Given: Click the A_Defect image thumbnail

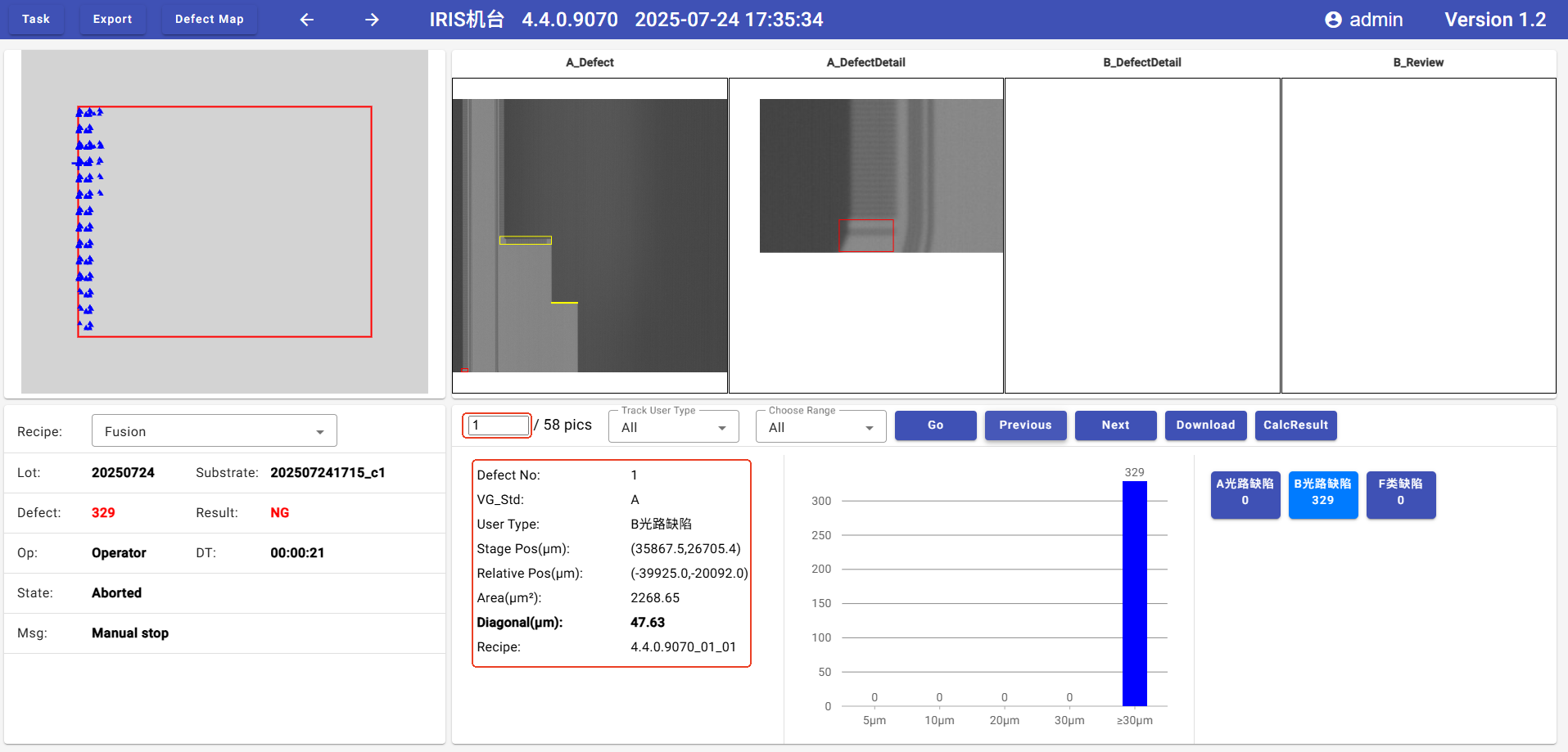Looking at the screenshot, I should 590,236.
